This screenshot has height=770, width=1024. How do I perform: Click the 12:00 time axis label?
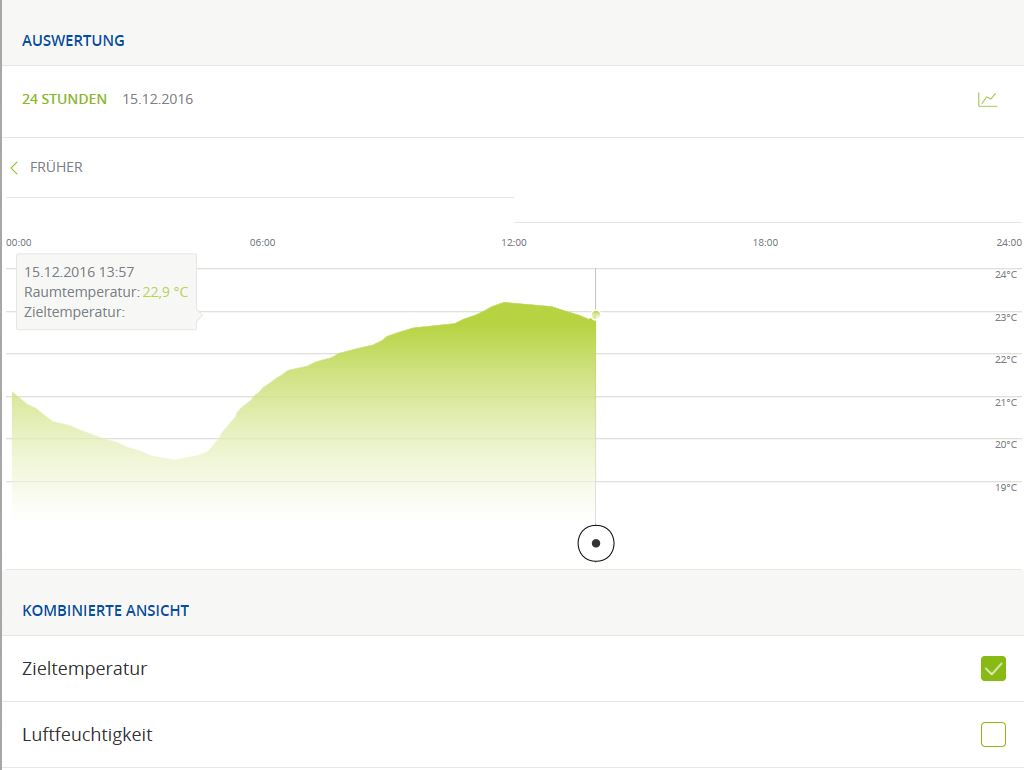[514, 242]
